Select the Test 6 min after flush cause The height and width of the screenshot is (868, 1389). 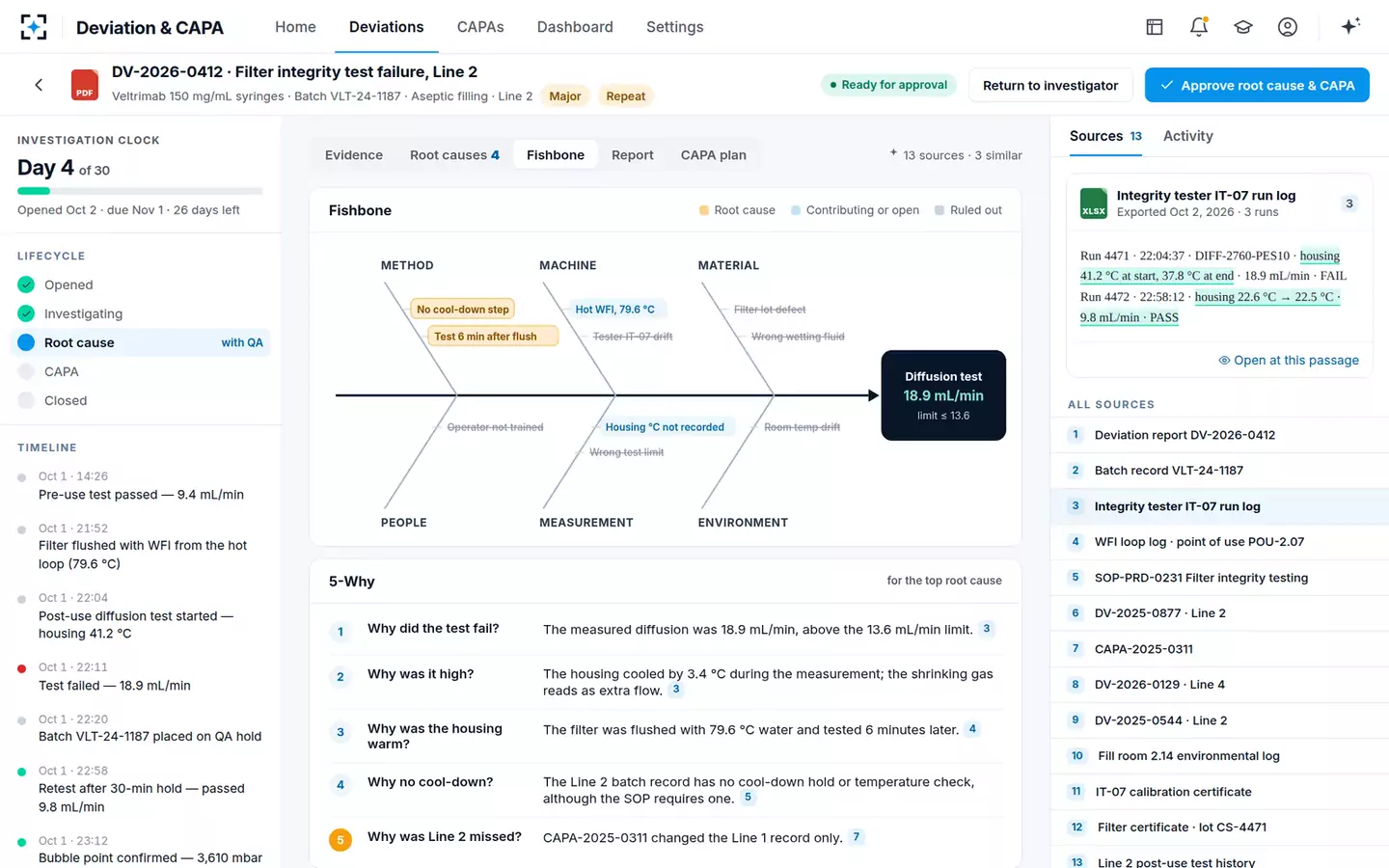492,337
